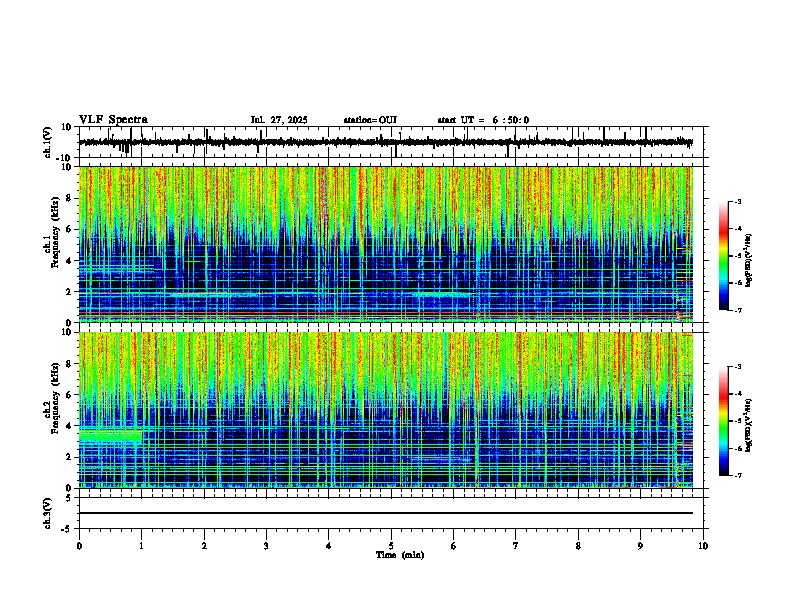Image resolution: width=792 pixels, height=612 pixels.
Task: Click the ch.1 voltage waveform trace
Action: [386, 142]
